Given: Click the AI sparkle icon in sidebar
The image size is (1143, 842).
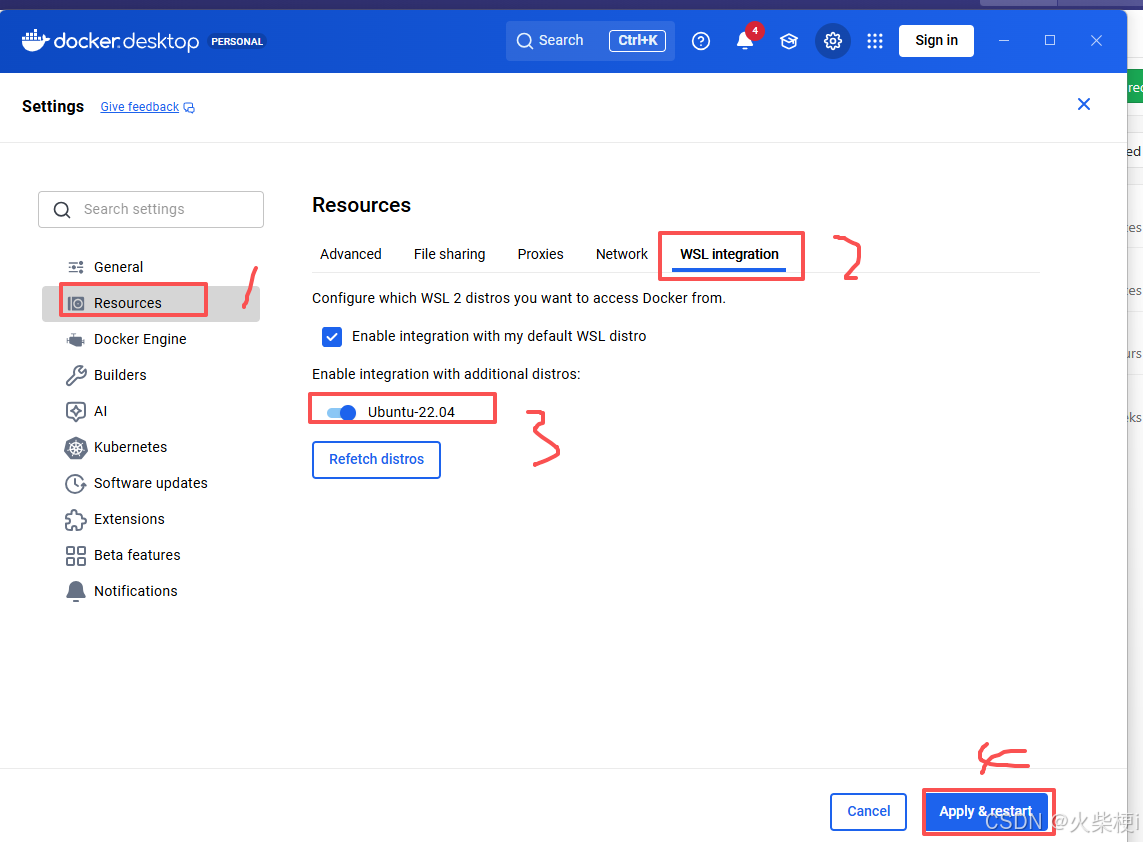Looking at the screenshot, I should click(76, 411).
